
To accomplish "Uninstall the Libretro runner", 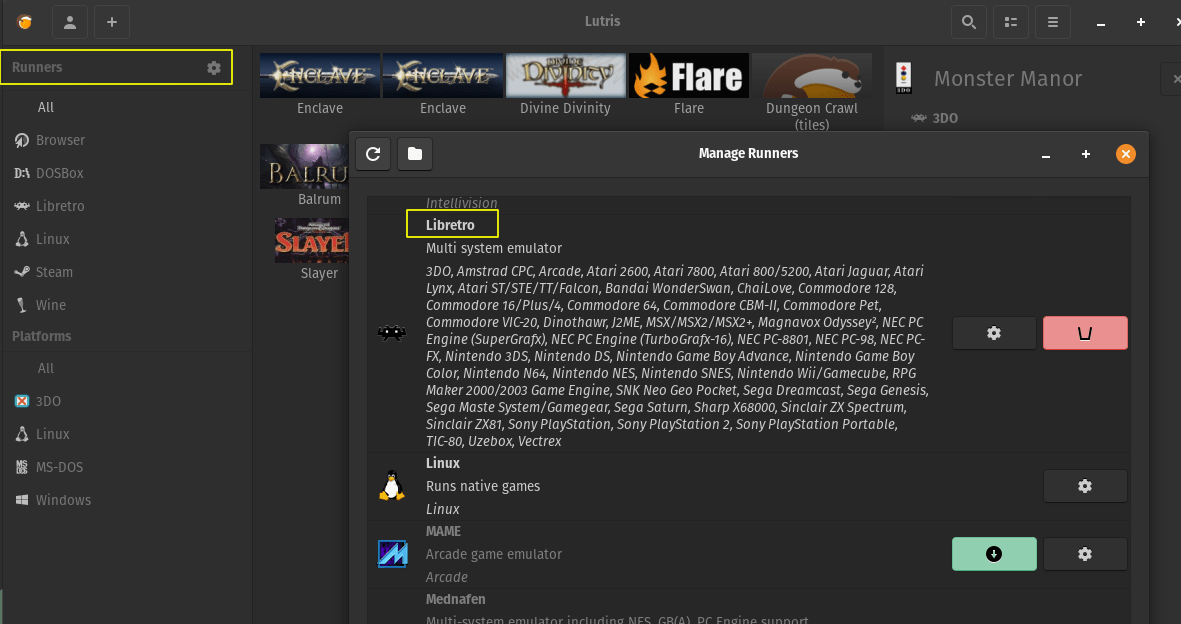I will [x=1085, y=333].
